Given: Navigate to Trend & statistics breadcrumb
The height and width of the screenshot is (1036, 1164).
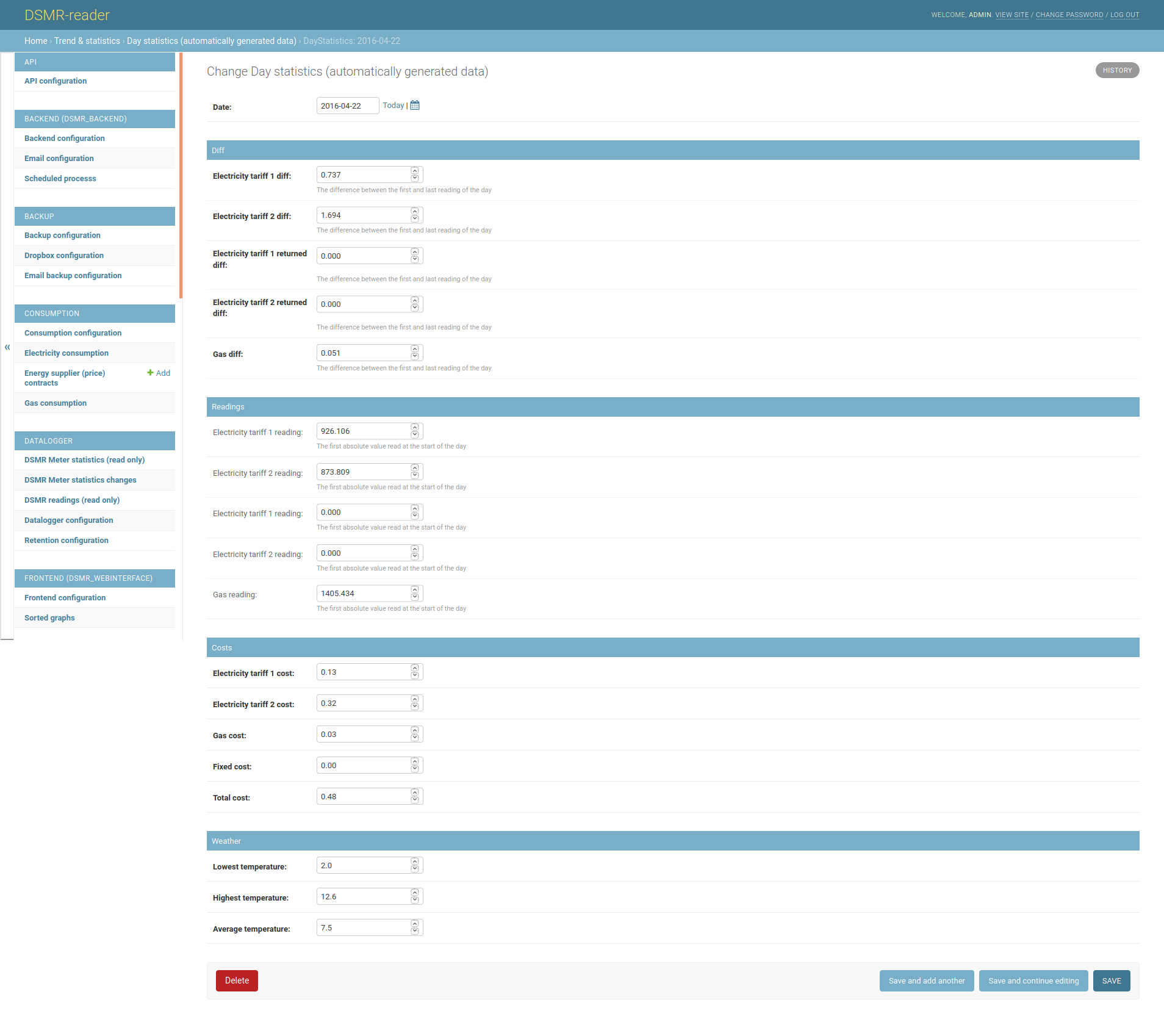Looking at the screenshot, I should 87,41.
